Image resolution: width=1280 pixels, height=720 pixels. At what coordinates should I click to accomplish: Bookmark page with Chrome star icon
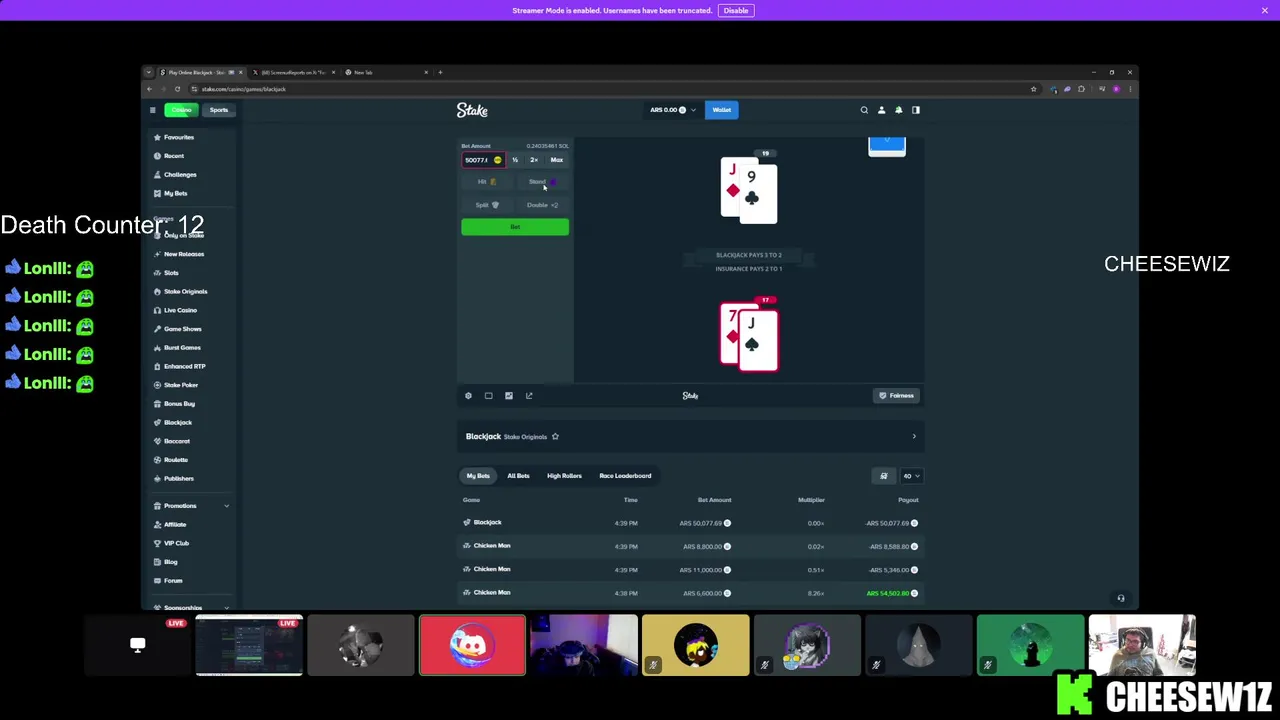(x=1033, y=89)
